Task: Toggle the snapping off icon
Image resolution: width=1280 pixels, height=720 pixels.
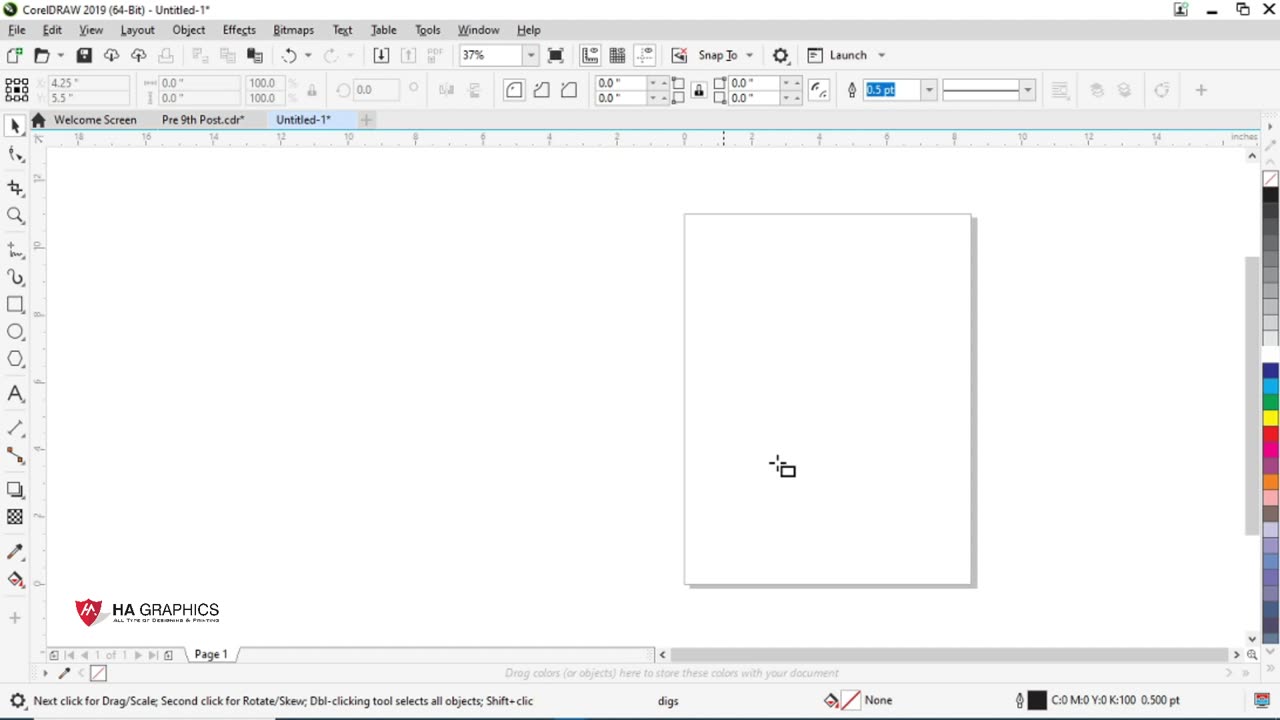Action: tap(679, 55)
